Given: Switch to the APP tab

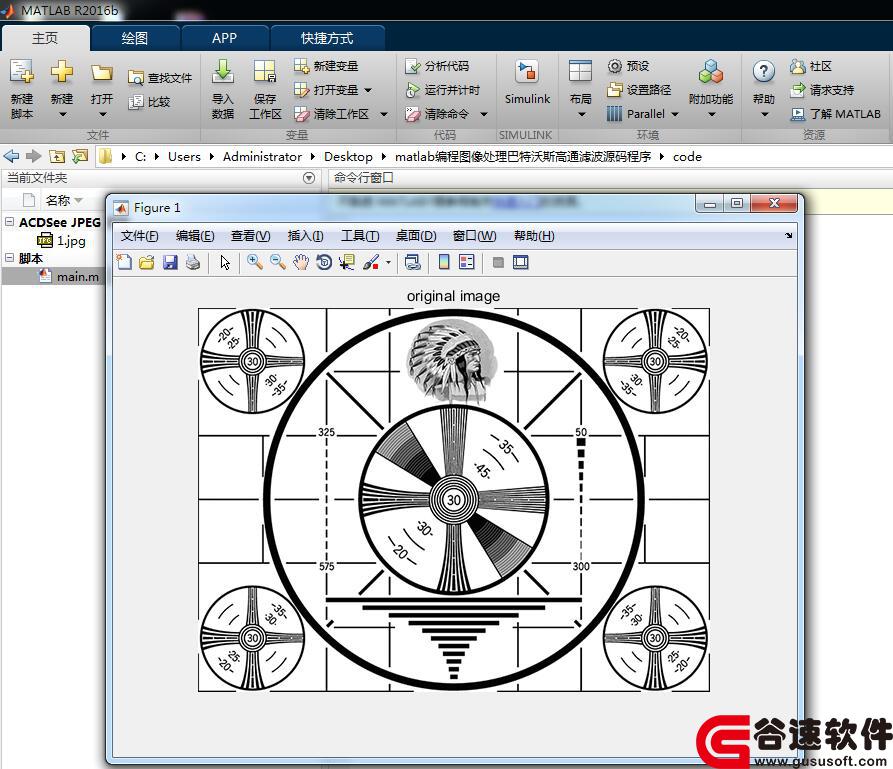Looking at the screenshot, I should 224,38.
